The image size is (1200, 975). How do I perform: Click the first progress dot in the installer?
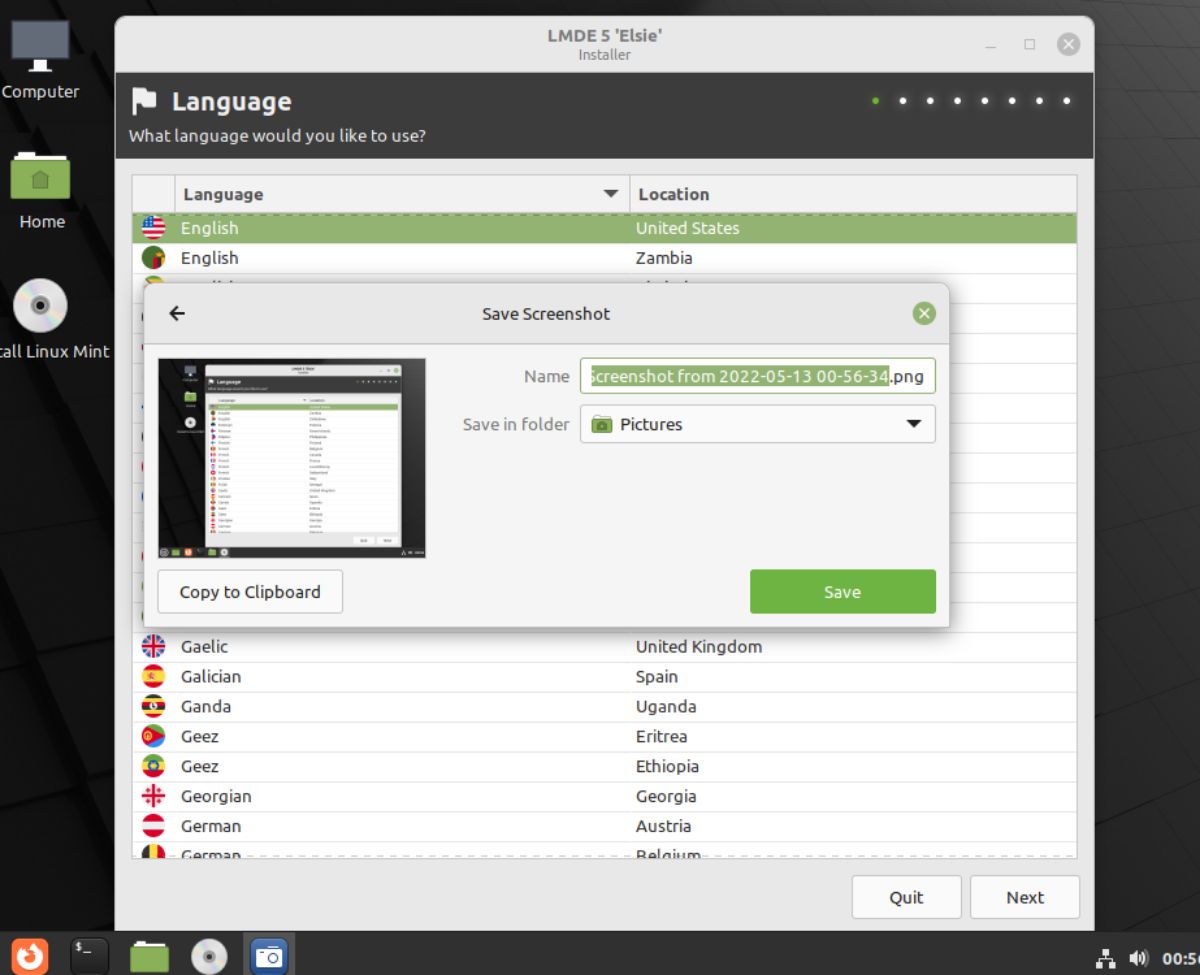click(x=875, y=101)
